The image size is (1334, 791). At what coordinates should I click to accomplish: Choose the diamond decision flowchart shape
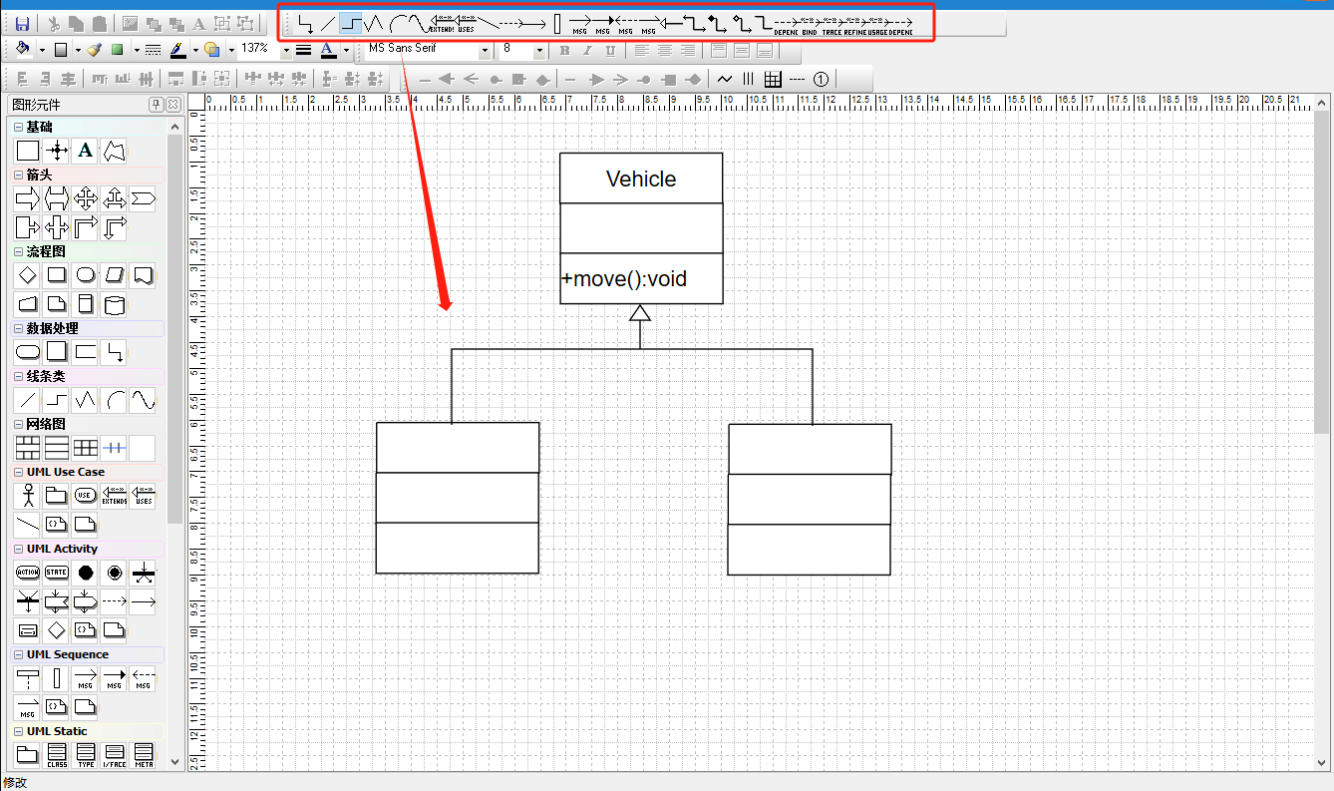point(28,275)
